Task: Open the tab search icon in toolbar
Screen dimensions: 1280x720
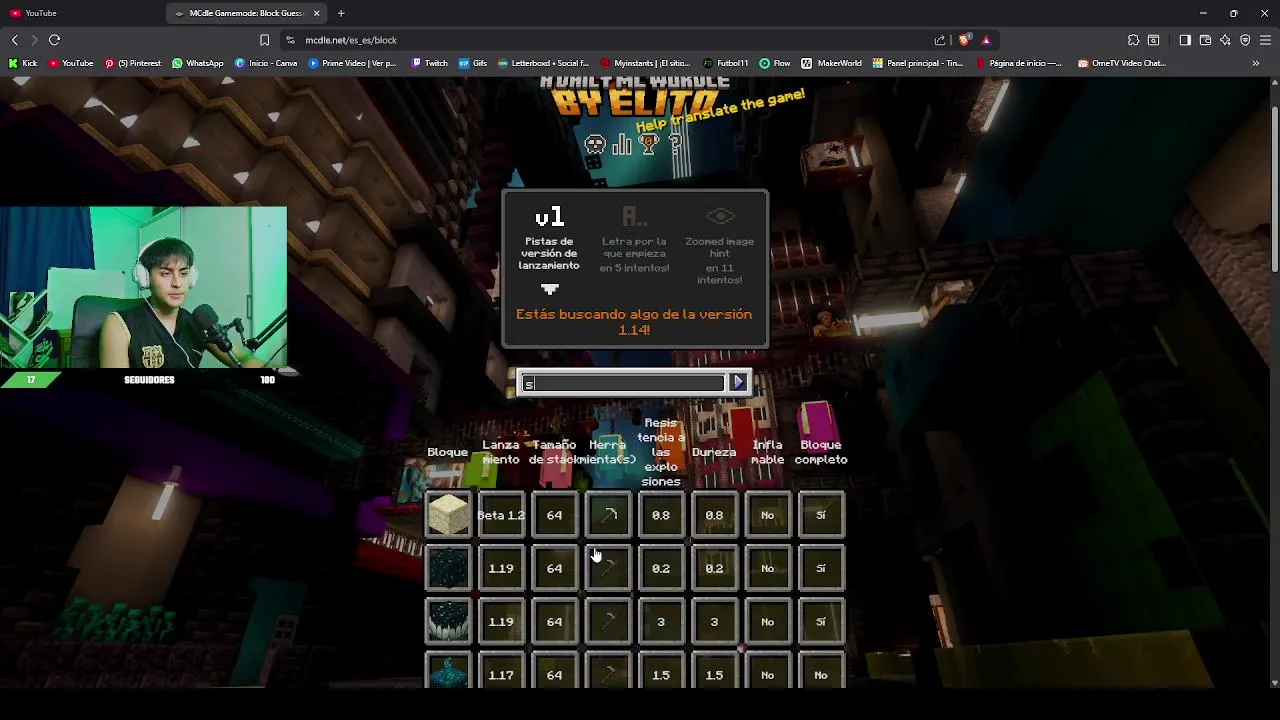Action: point(1153,40)
